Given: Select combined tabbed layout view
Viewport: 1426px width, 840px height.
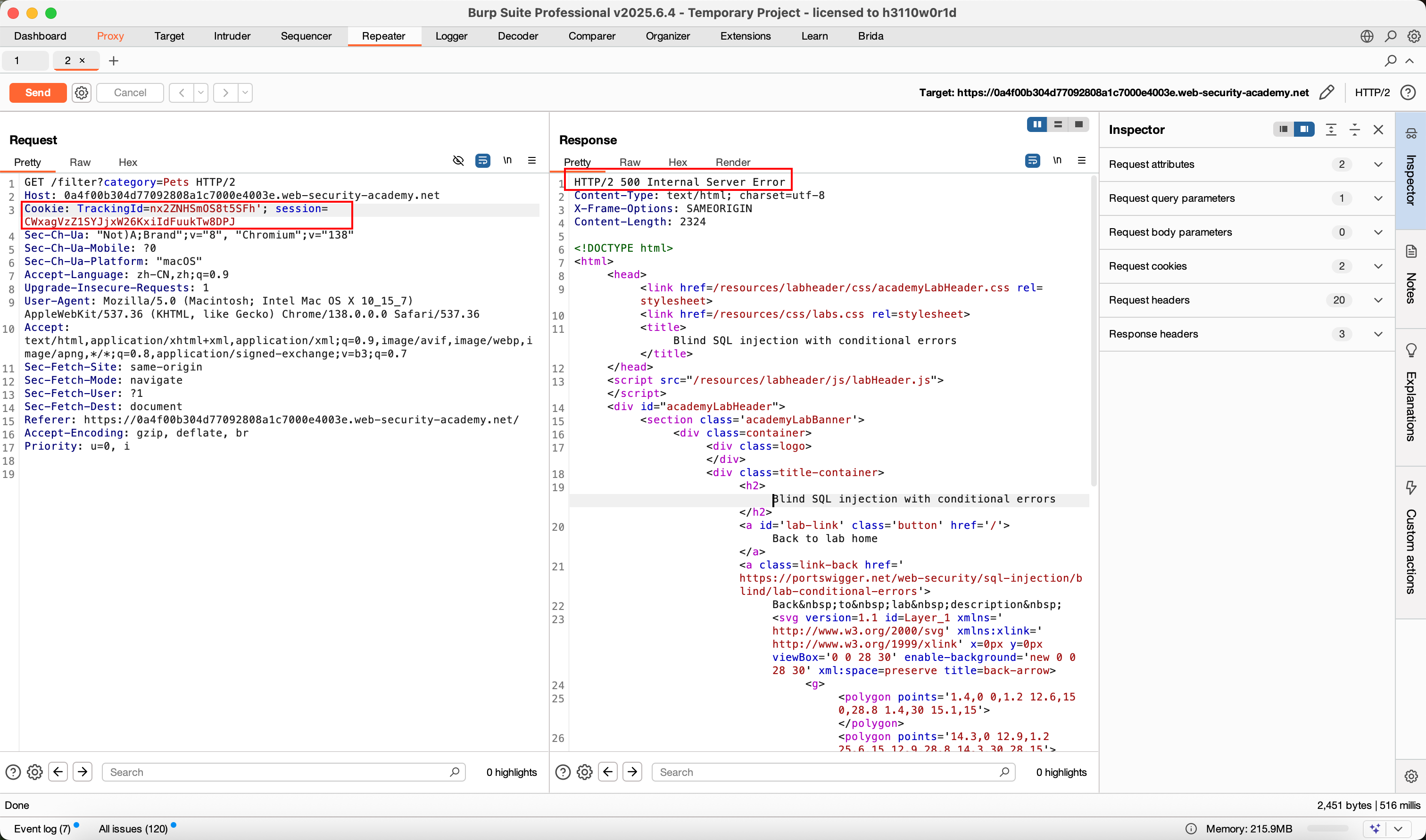Looking at the screenshot, I should [x=1079, y=124].
